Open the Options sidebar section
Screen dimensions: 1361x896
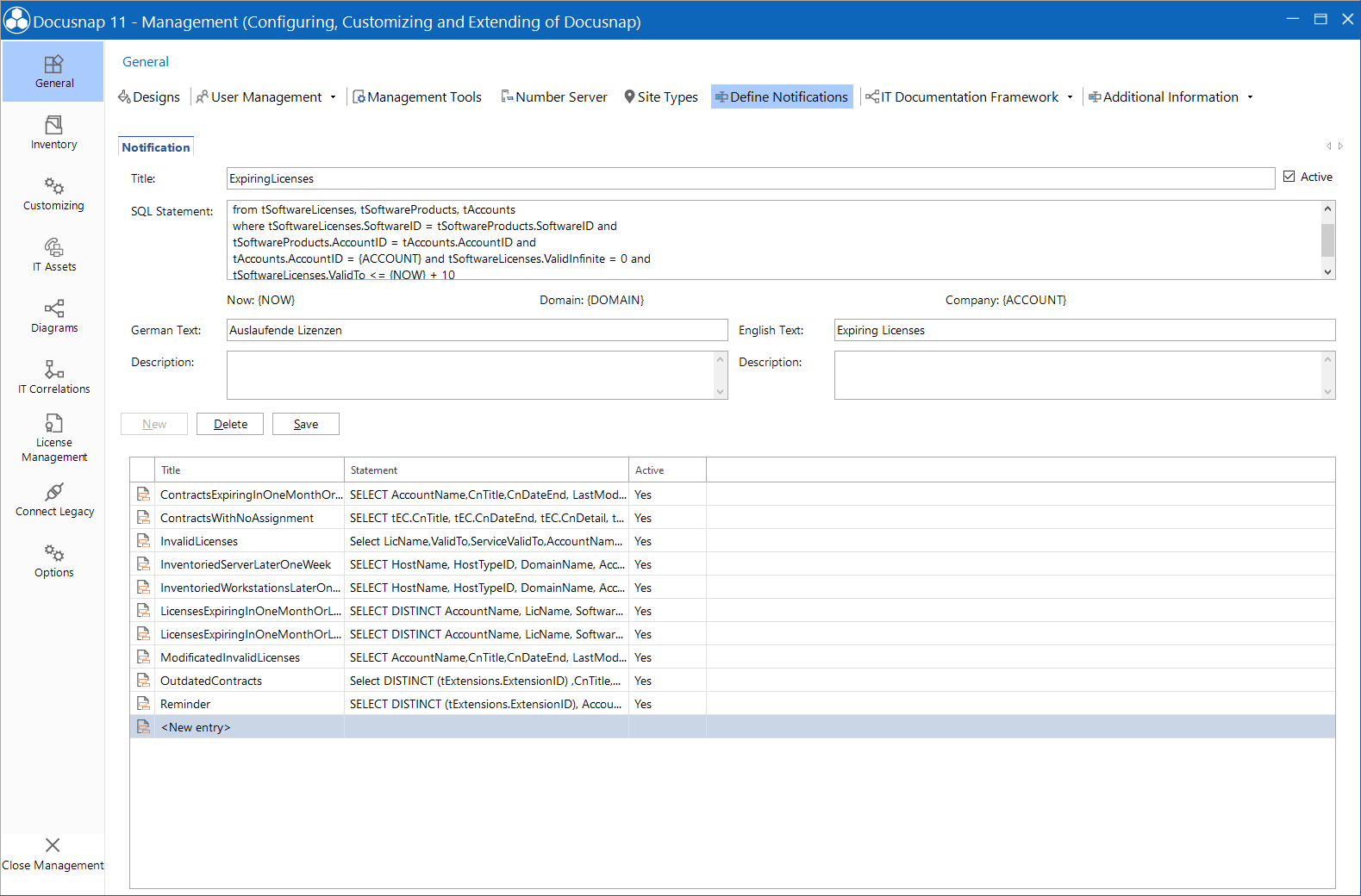(53, 561)
